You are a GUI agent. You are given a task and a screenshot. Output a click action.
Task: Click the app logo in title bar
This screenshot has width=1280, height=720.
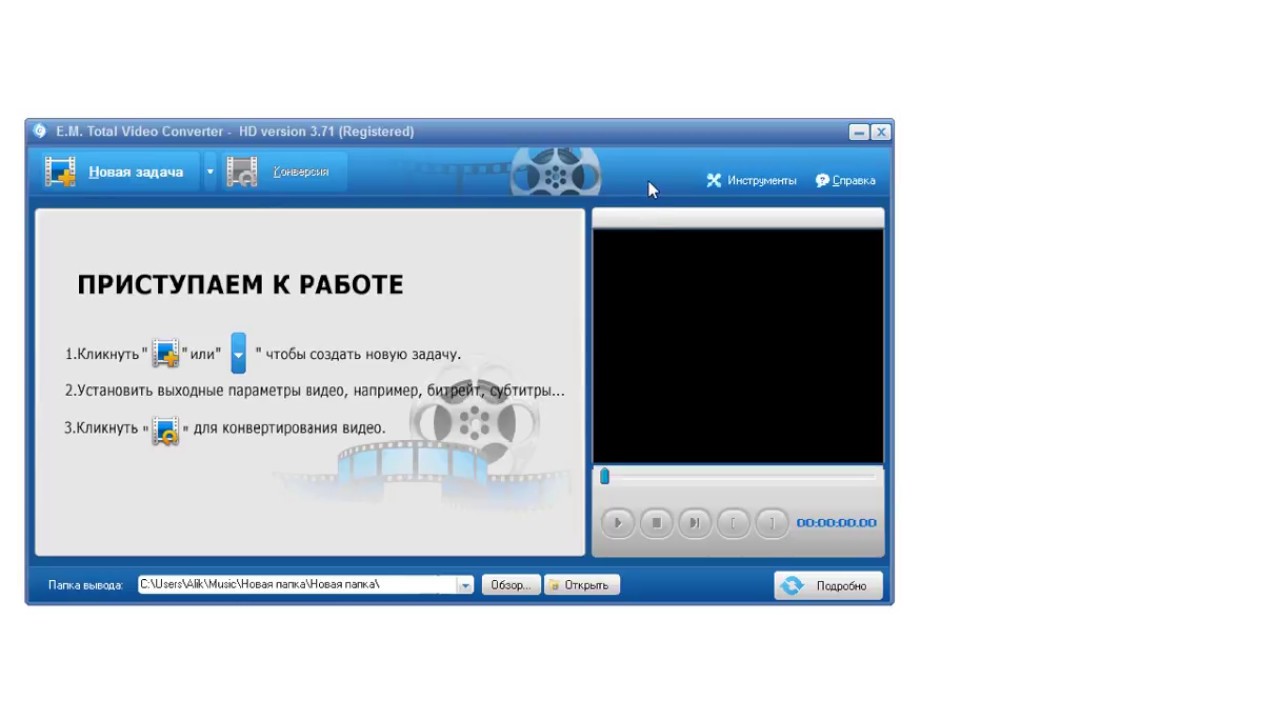click(x=39, y=131)
